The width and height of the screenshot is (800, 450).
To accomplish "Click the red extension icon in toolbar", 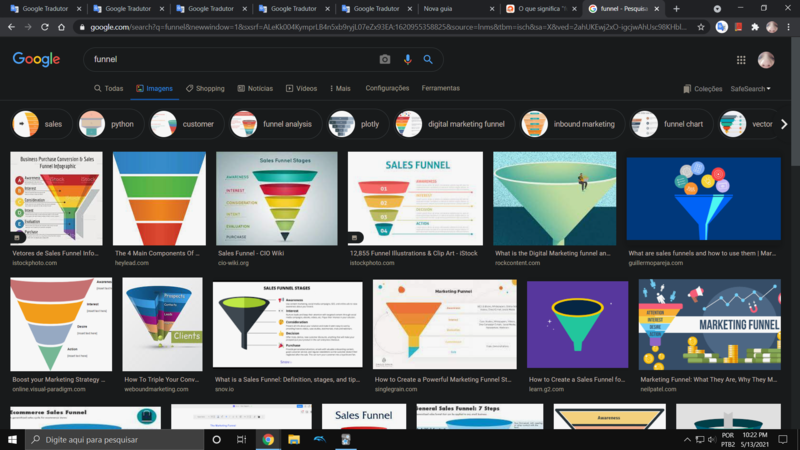I will (x=738, y=27).
